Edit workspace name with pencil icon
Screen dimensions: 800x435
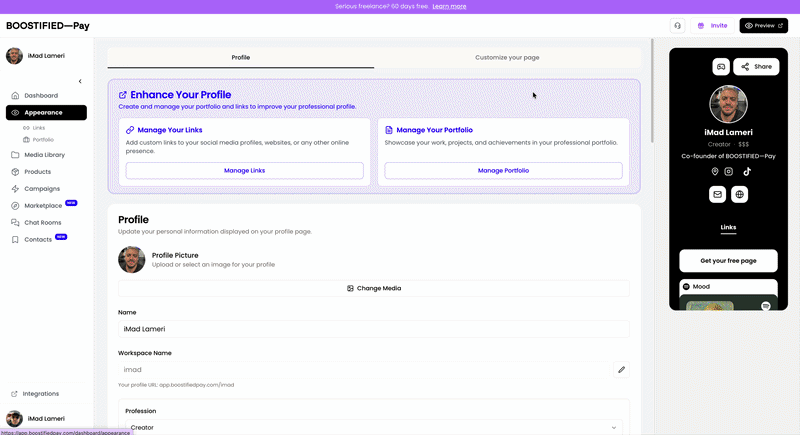tap(621, 370)
